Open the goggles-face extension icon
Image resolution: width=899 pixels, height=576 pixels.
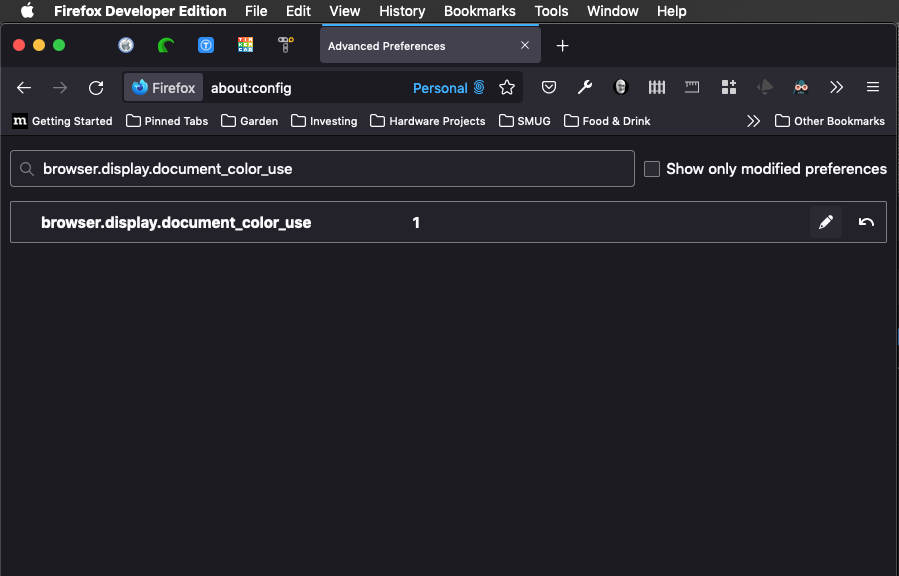pos(800,87)
